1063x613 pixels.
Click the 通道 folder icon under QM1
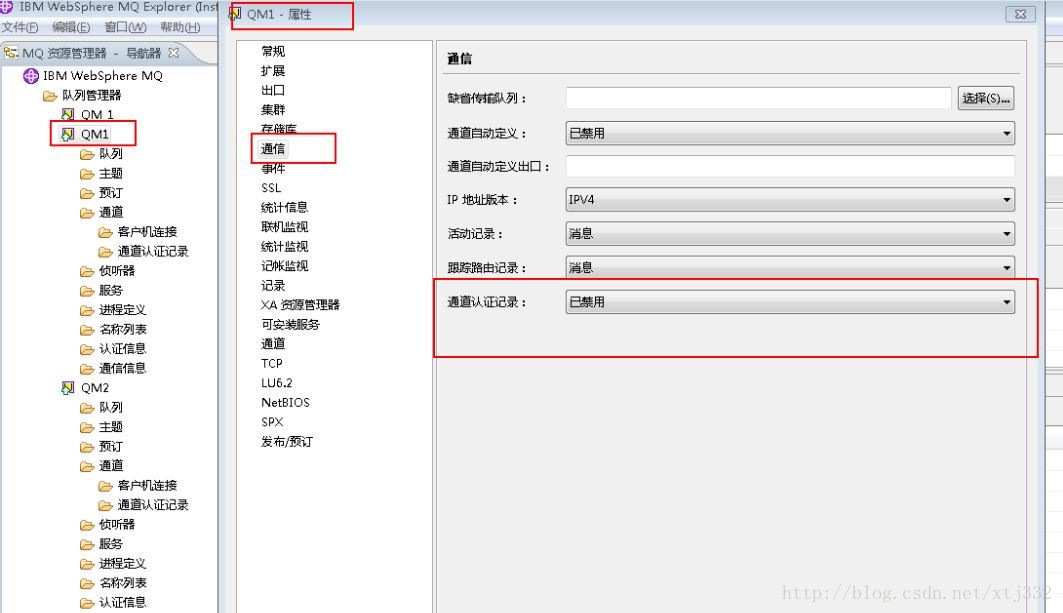(x=87, y=213)
